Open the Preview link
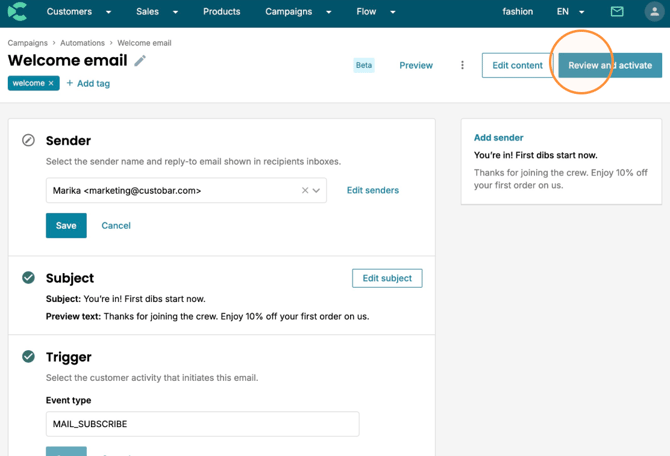Viewport: 670px width, 456px height. point(416,65)
